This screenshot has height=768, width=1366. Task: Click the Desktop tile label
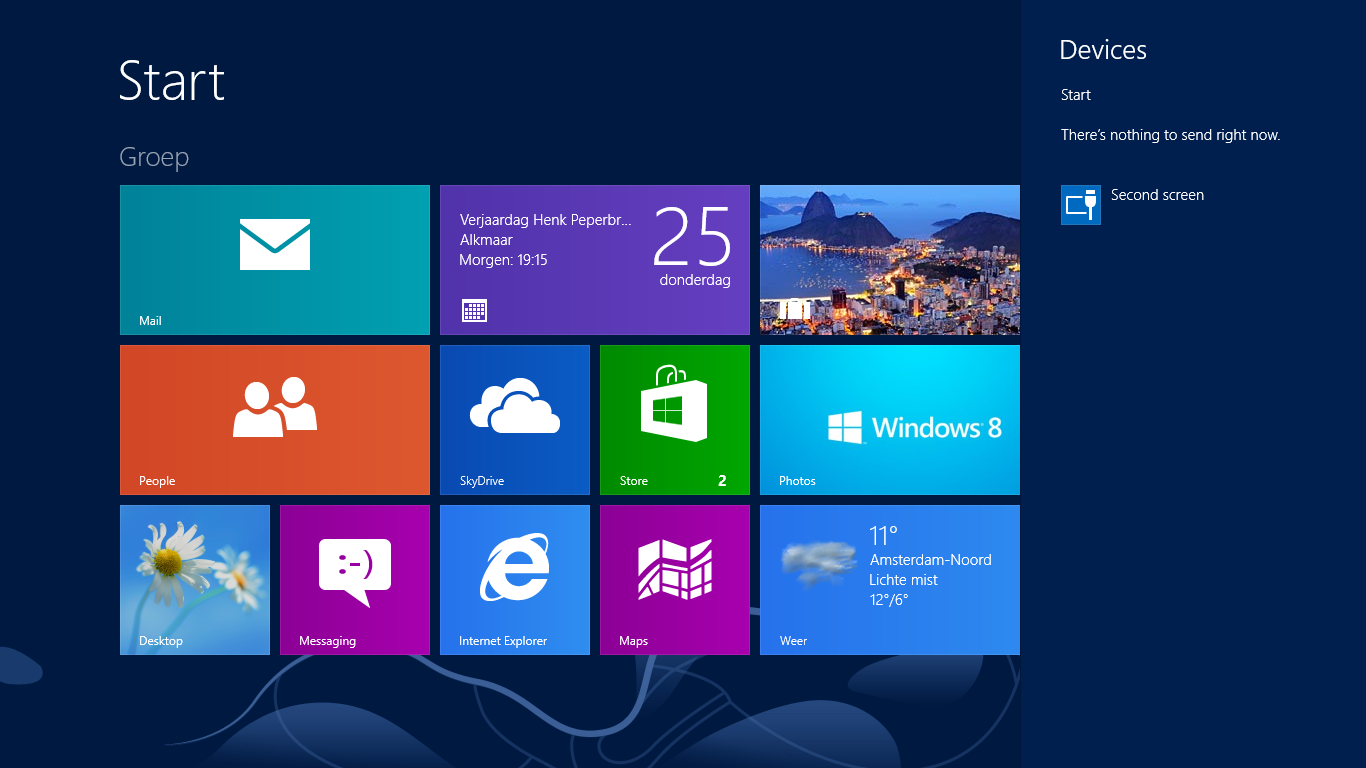[x=161, y=641]
